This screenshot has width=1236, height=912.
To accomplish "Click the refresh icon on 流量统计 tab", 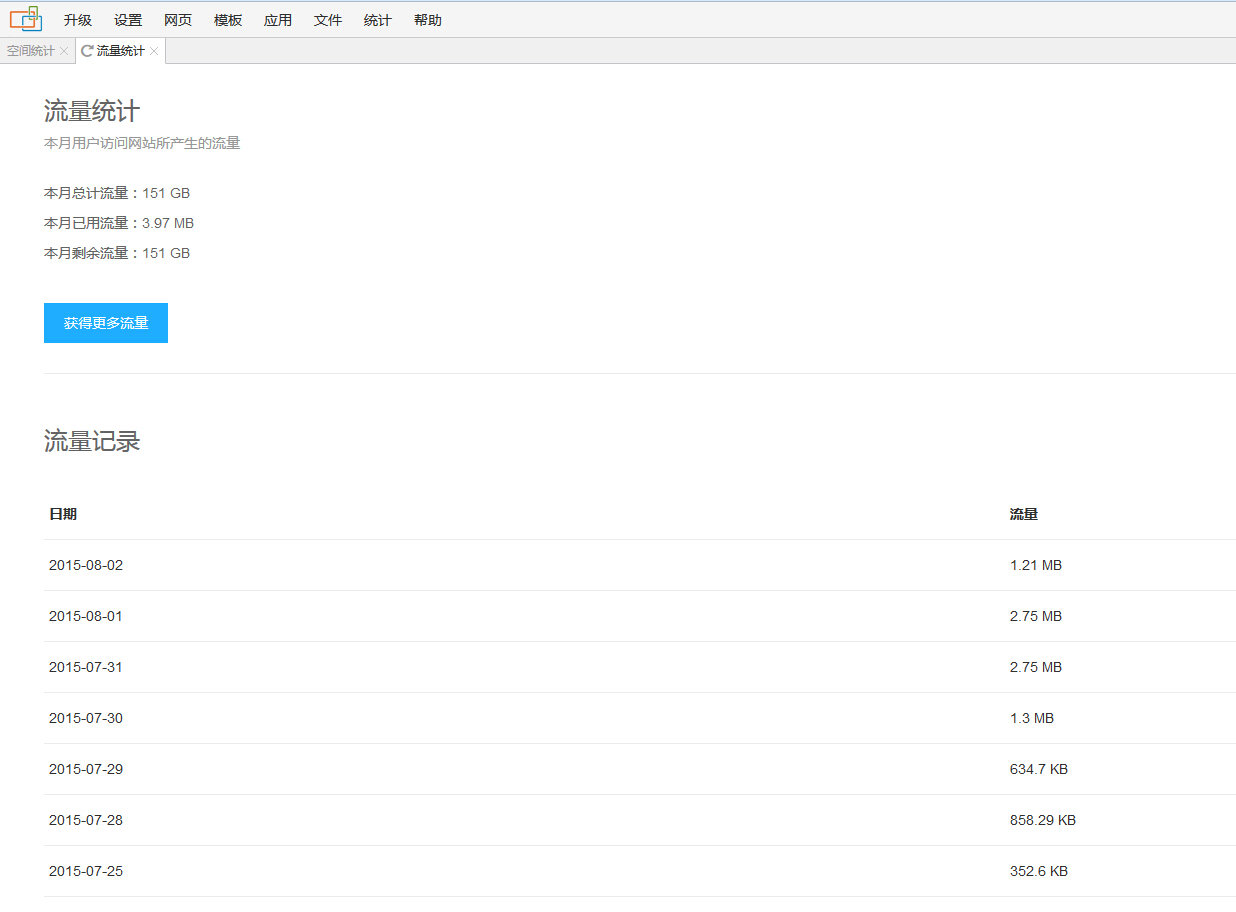I will (87, 51).
